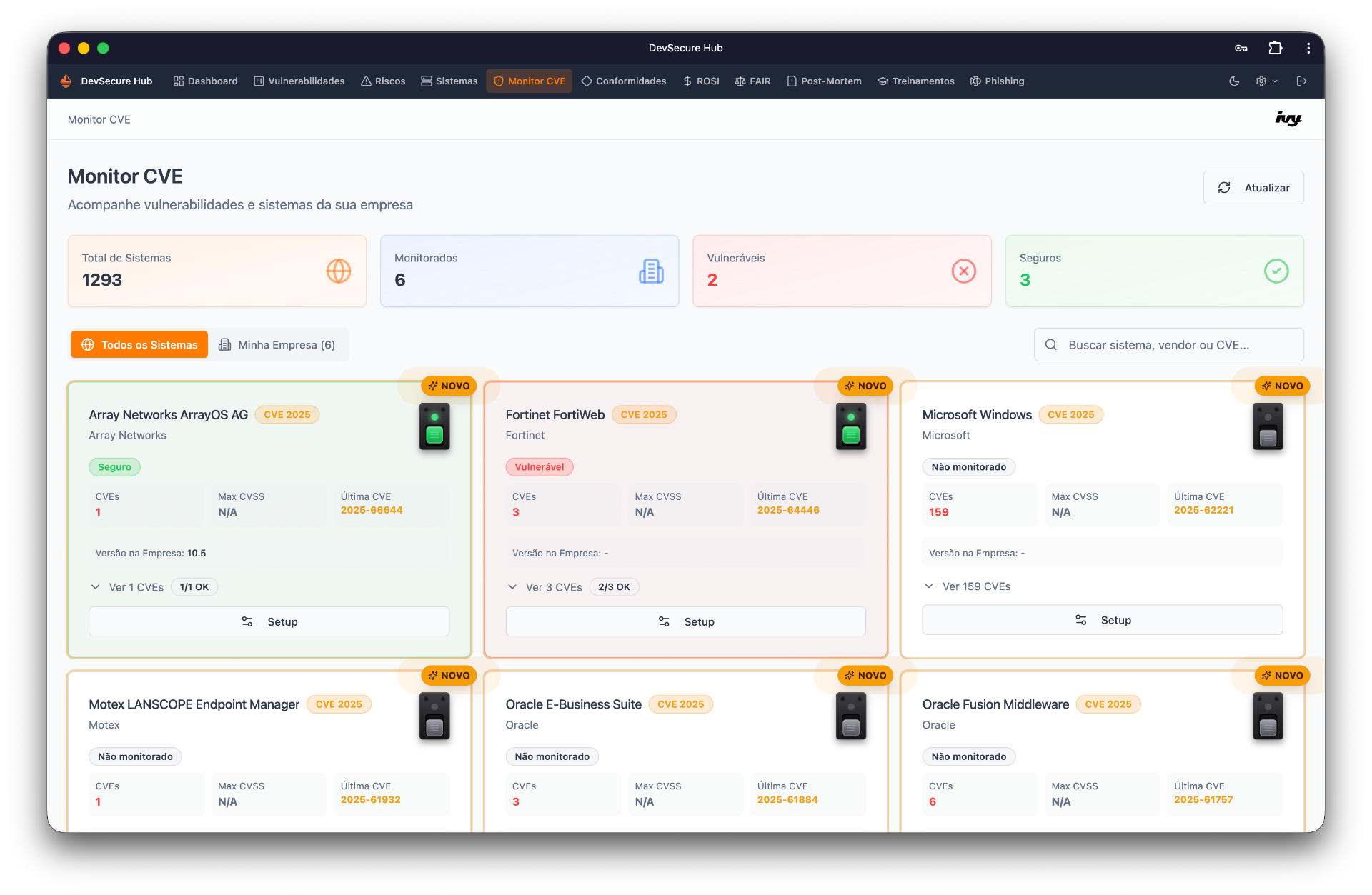This screenshot has height=895, width=1372.
Task: Open Conformidades
Action: [624, 81]
